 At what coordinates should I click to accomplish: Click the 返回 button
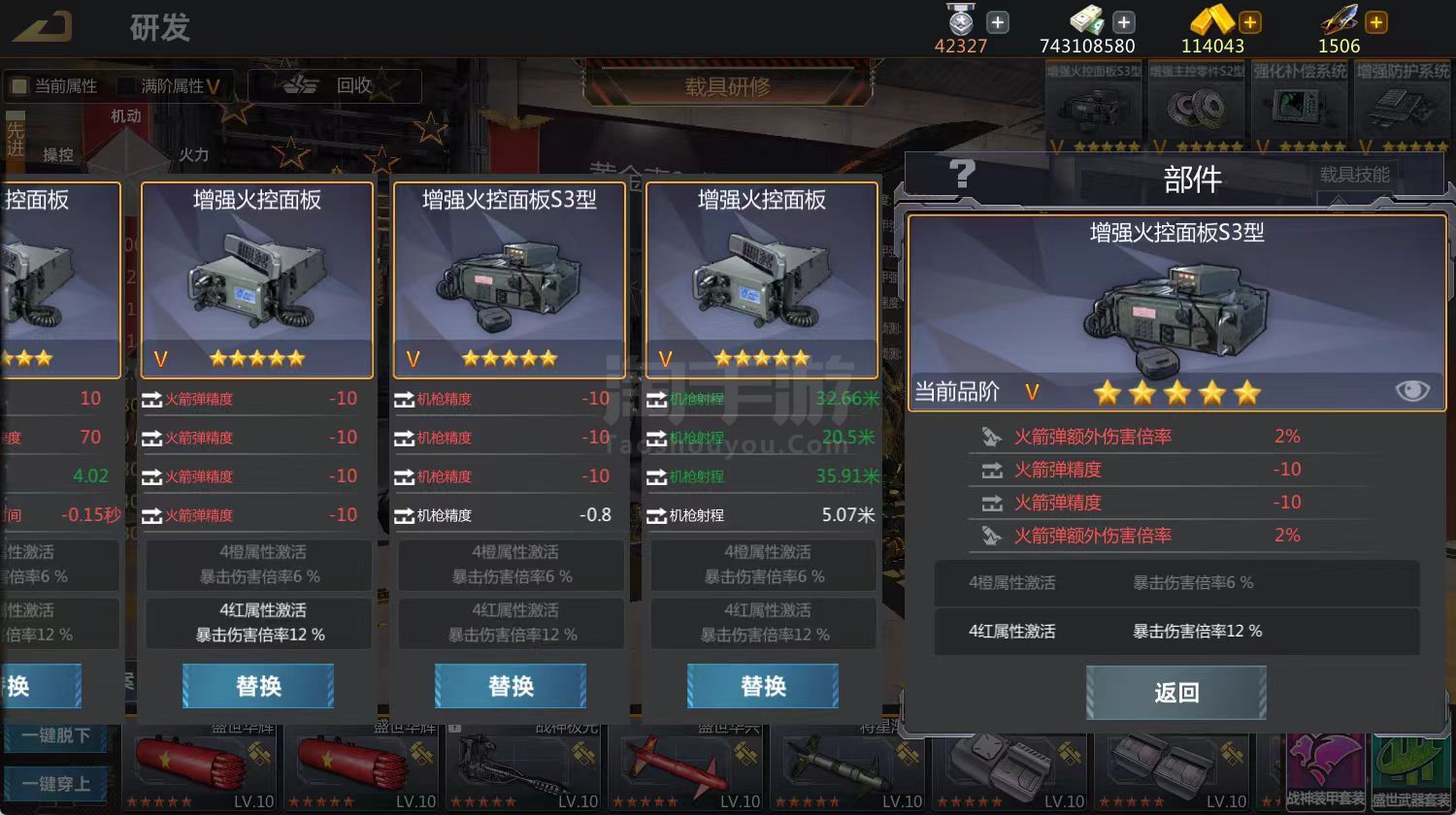pyautogui.click(x=1176, y=692)
